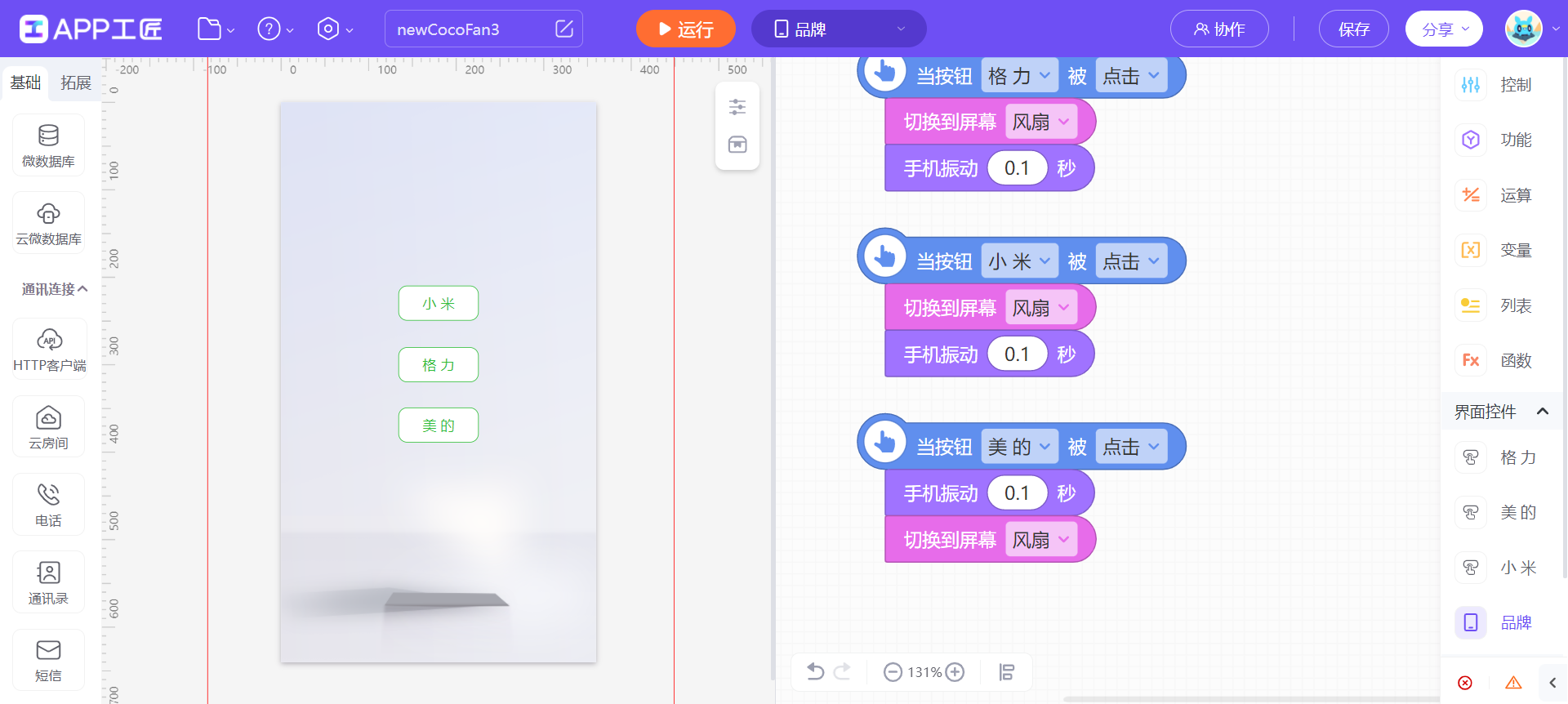Click the 格力 button on phone canvas
This screenshot has height=704, width=1568.
(439, 364)
